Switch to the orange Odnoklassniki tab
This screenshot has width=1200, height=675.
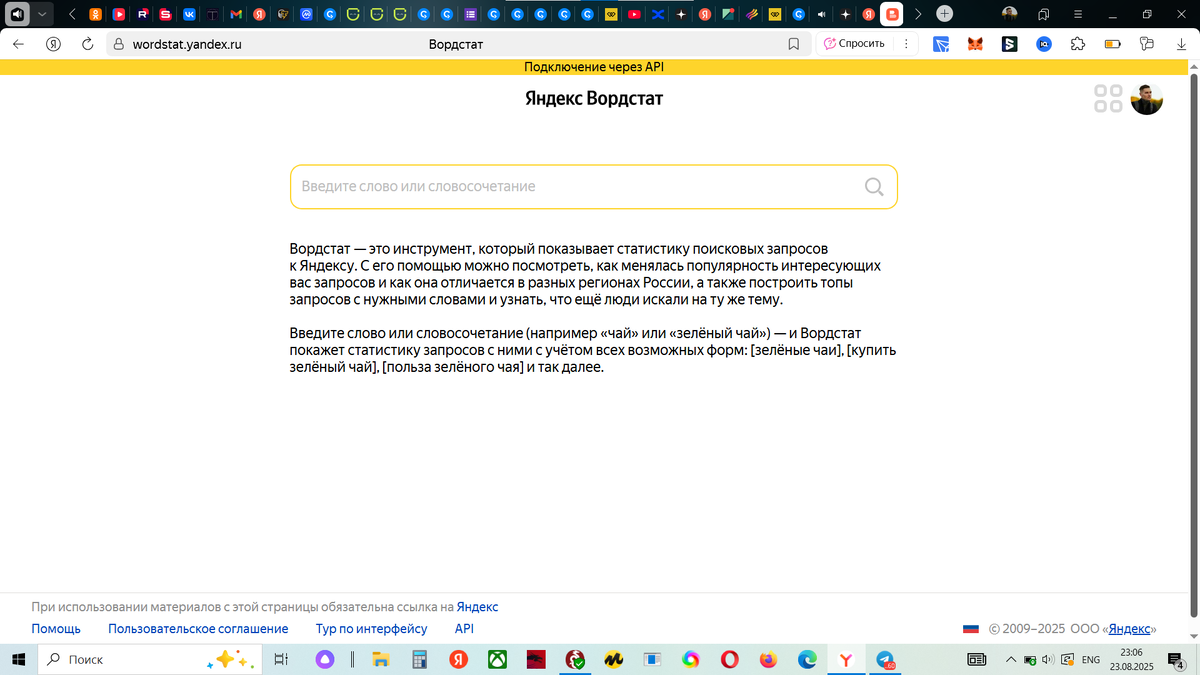[95, 14]
